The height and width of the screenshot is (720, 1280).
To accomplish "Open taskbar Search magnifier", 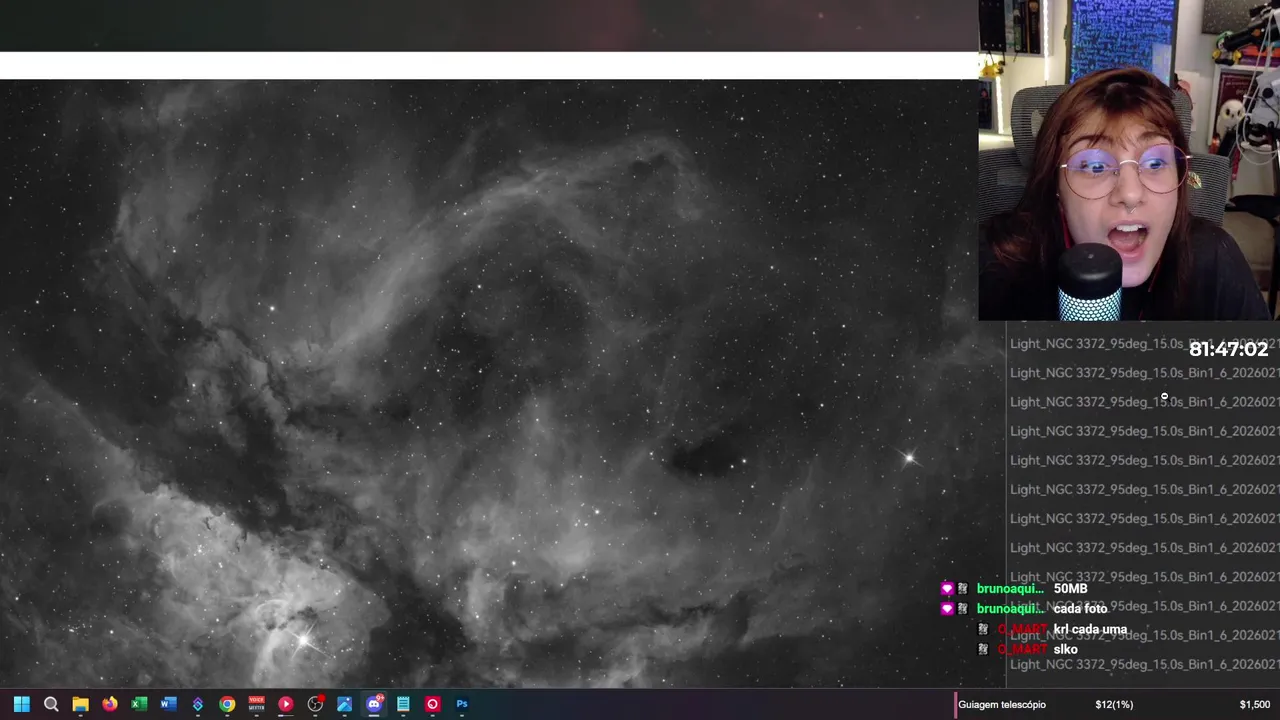I will (x=51, y=704).
